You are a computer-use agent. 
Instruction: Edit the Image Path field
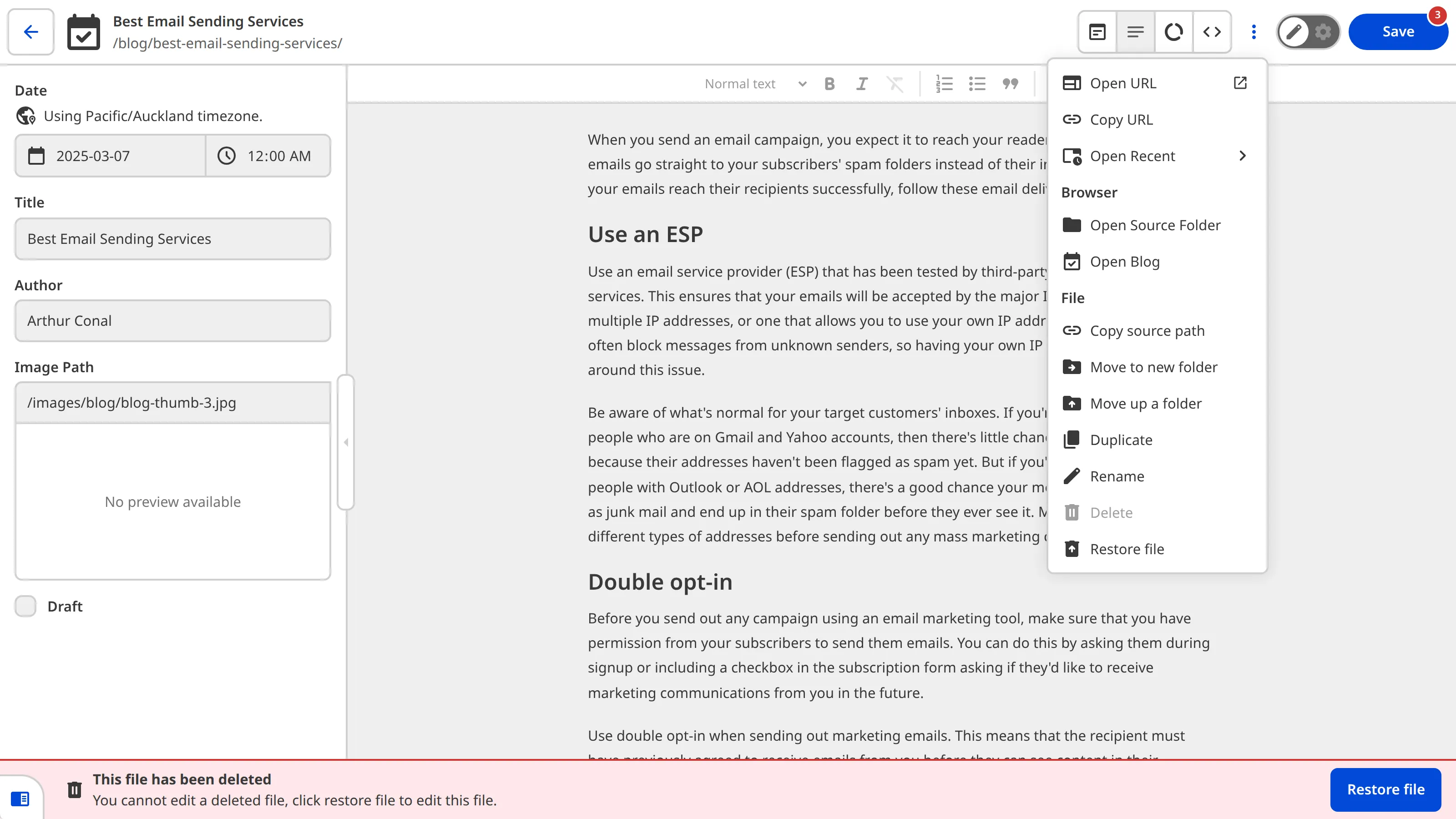click(x=172, y=402)
